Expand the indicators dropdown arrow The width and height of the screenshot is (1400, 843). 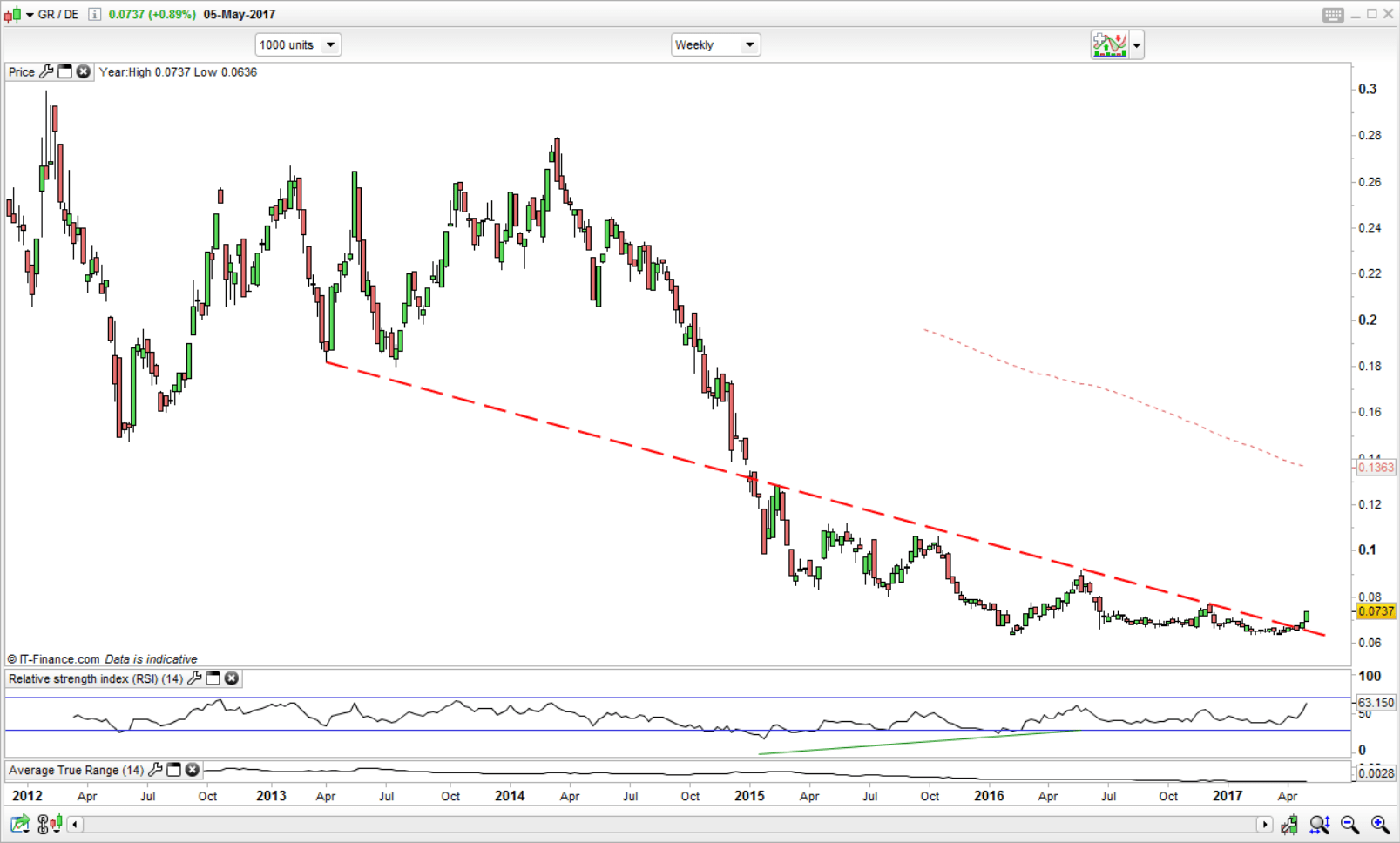point(1136,44)
